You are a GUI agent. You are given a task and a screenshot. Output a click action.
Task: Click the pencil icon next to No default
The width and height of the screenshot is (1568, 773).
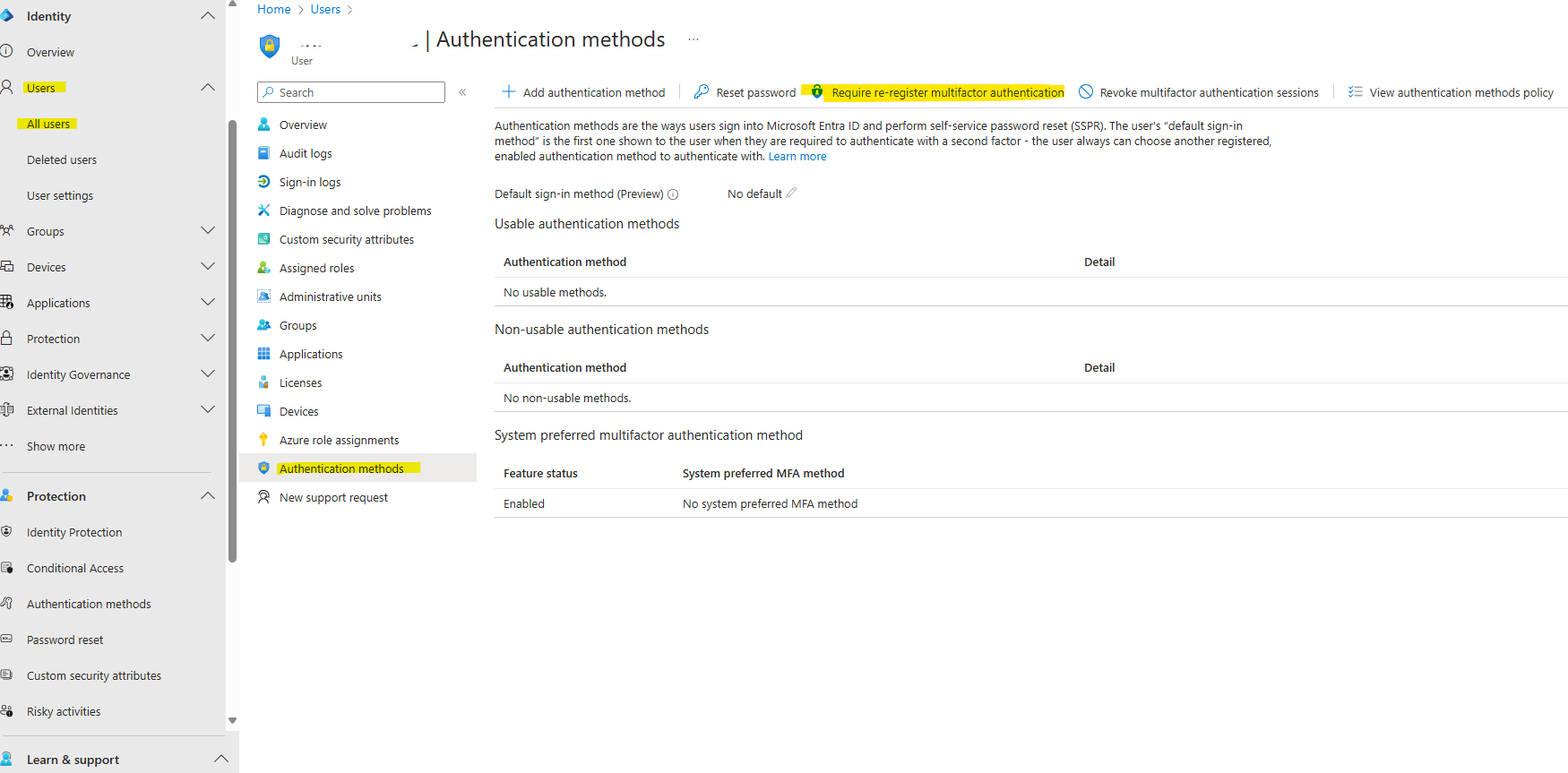click(791, 193)
